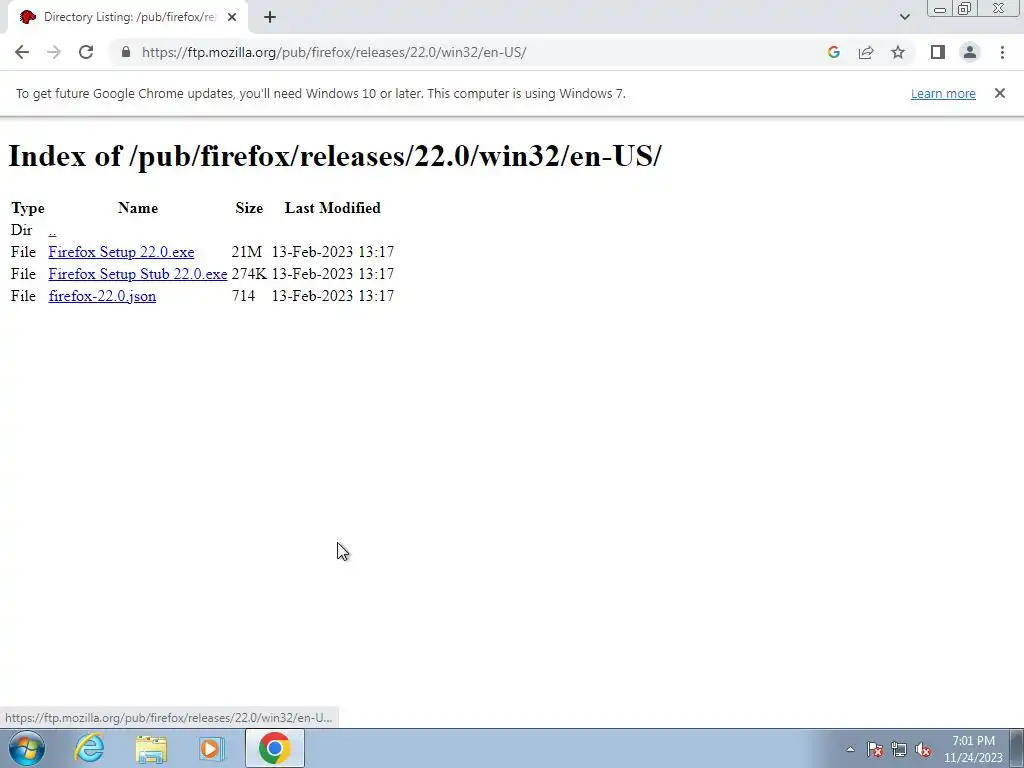
Task: Open the Action Center flag icon
Action: pos(875,750)
